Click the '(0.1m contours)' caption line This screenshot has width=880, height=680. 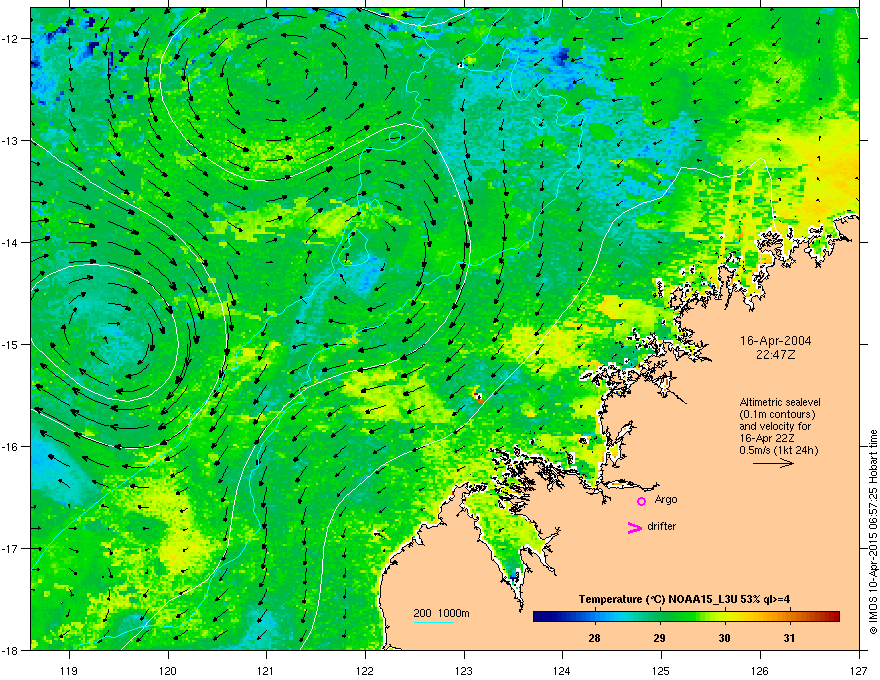(x=777, y=415)
